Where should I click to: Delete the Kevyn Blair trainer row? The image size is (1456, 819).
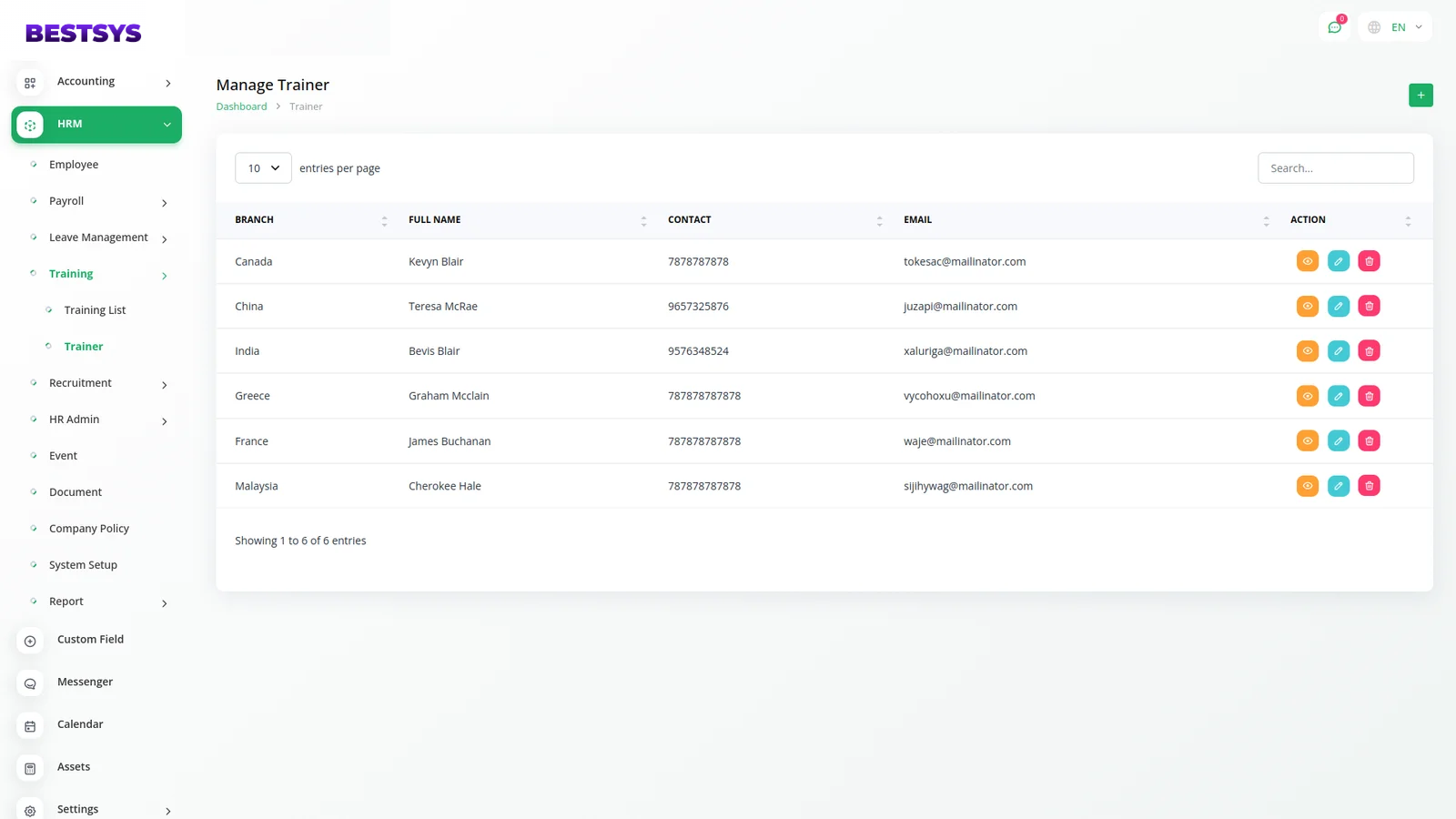pyautogui.click(x=1369, y=261)
